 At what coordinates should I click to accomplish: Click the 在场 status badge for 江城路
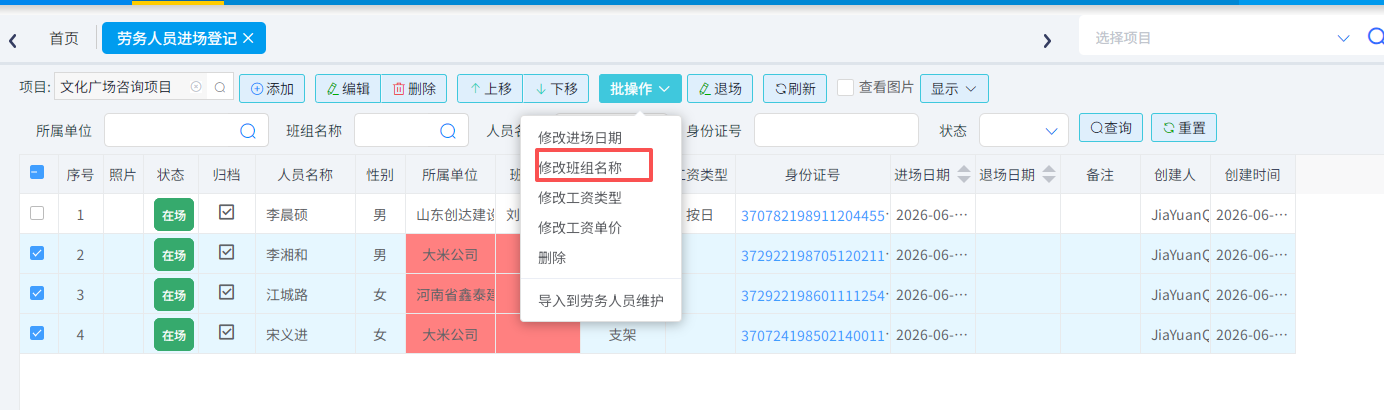pyautogui.click(x=173, y=295)
